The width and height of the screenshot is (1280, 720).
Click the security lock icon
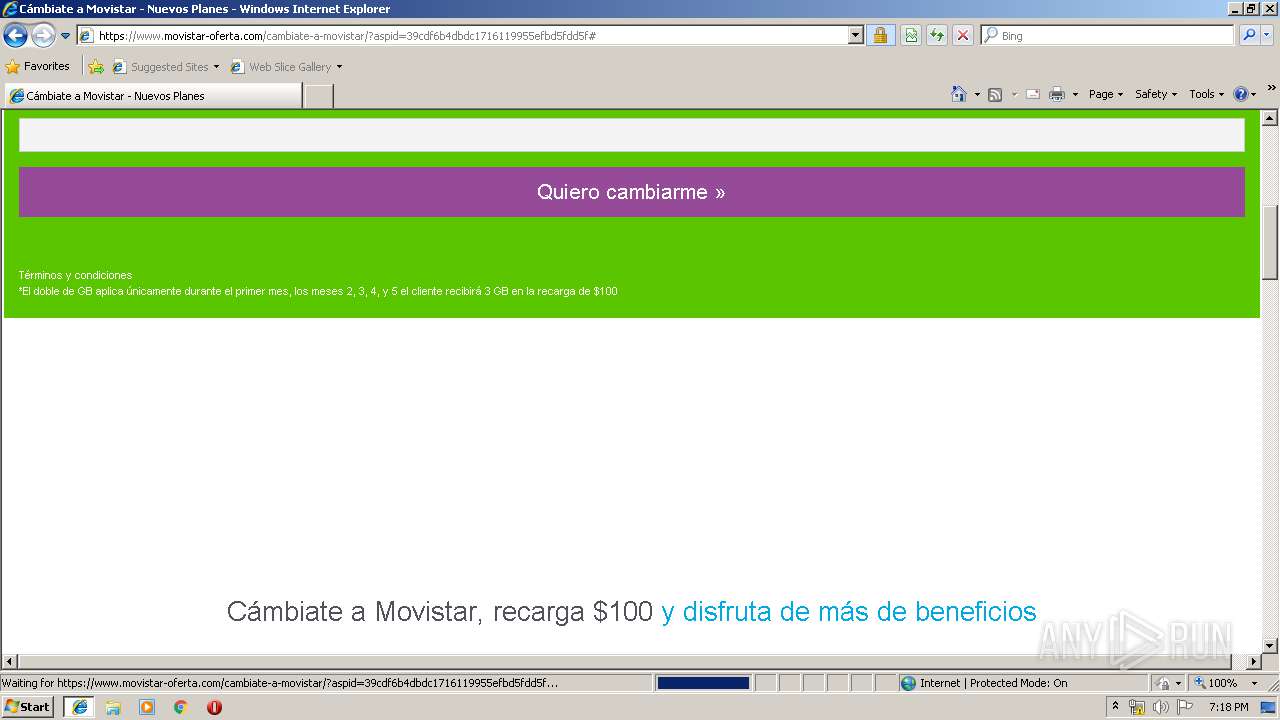click(880, 35)
